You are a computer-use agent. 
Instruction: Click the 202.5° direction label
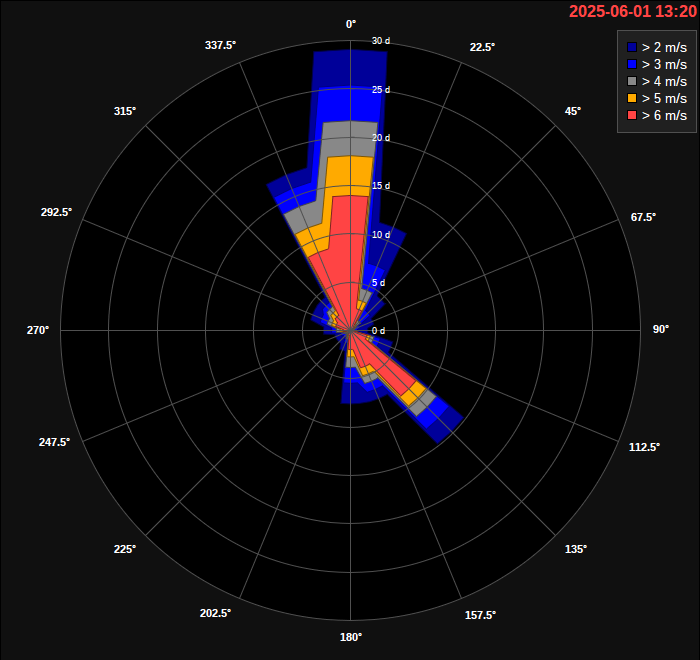point(215,614)
